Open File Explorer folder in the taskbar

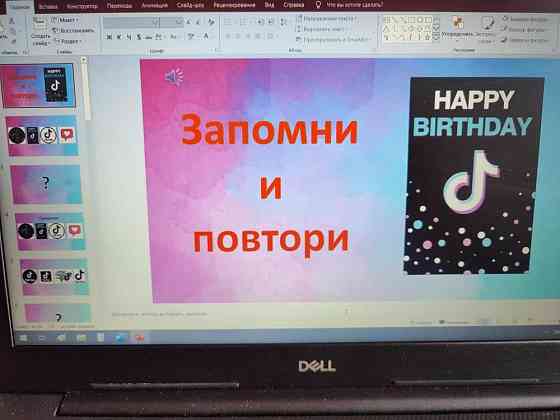tap(81, 338)
